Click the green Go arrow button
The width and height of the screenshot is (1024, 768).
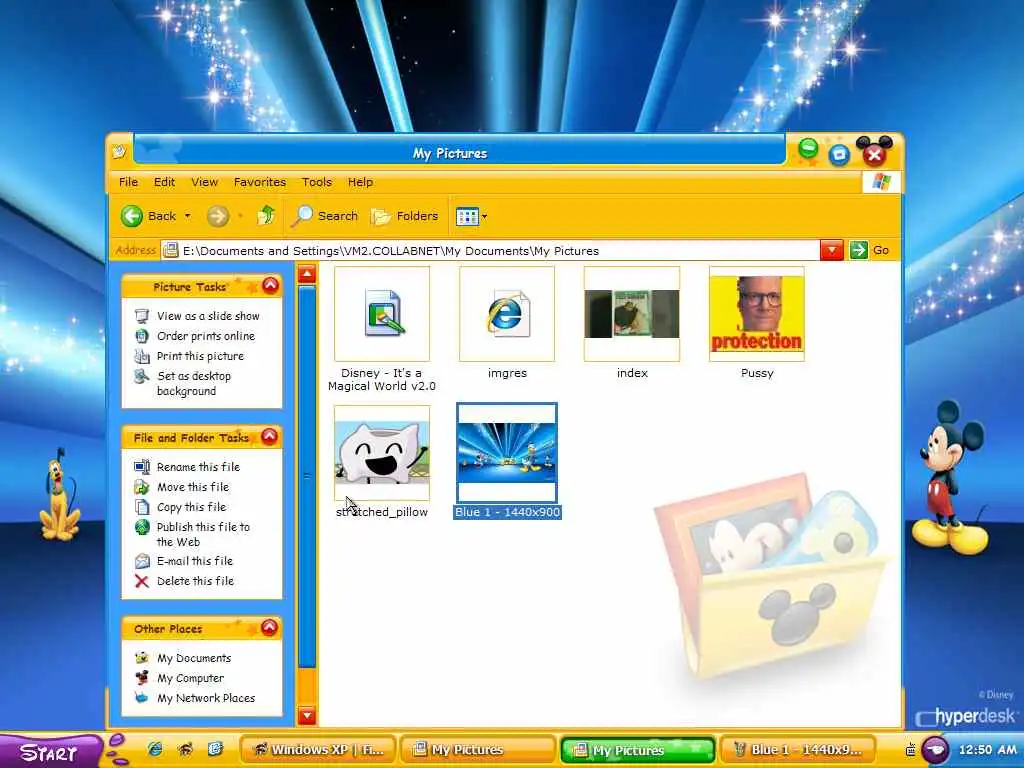pos(859,250)
